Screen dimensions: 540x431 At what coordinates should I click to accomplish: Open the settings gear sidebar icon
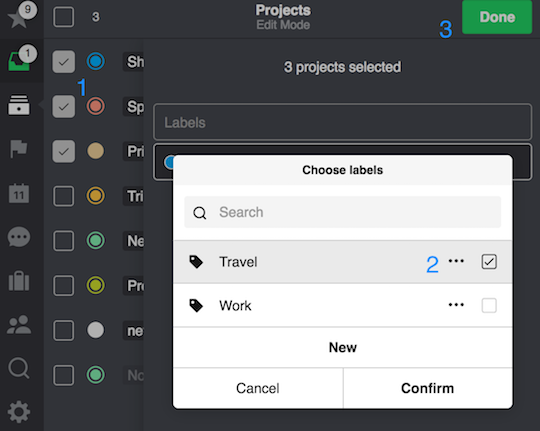[19, 412]
